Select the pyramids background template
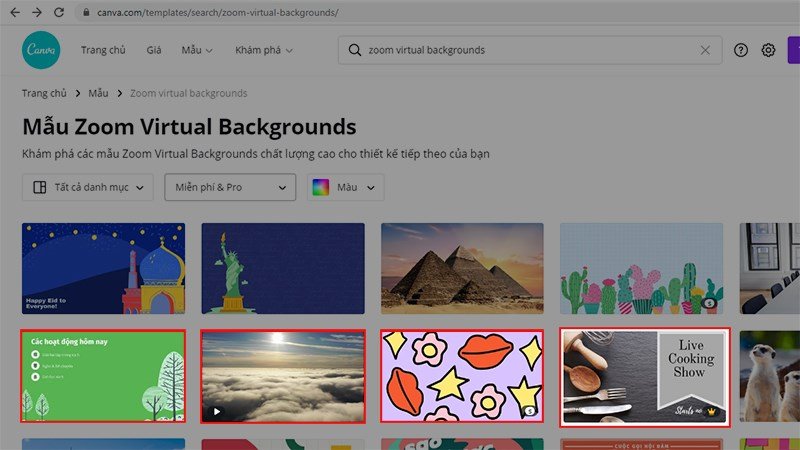This screenshot has height=450, width=800. (462, 268)
